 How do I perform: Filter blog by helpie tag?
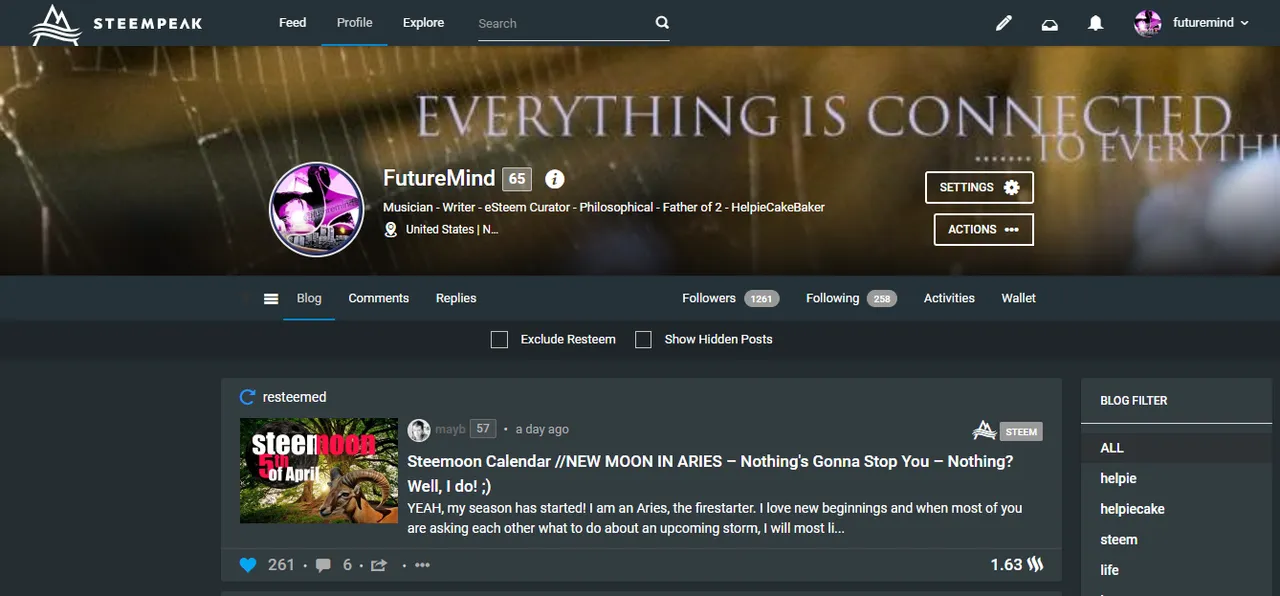1118,478
